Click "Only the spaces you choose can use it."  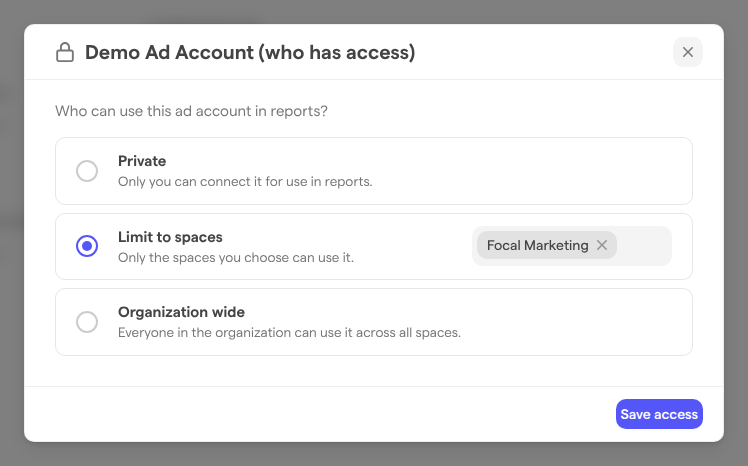[236, 258]
